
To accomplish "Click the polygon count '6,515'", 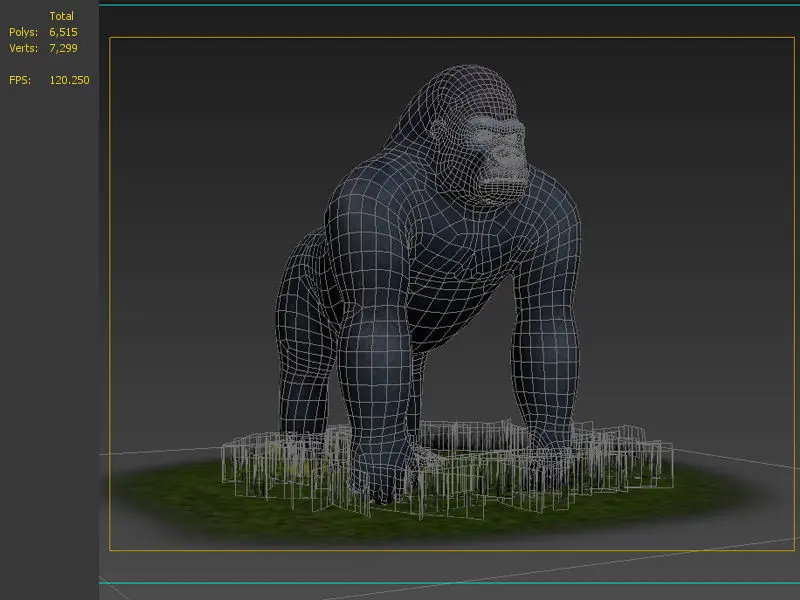I will 63,32.
